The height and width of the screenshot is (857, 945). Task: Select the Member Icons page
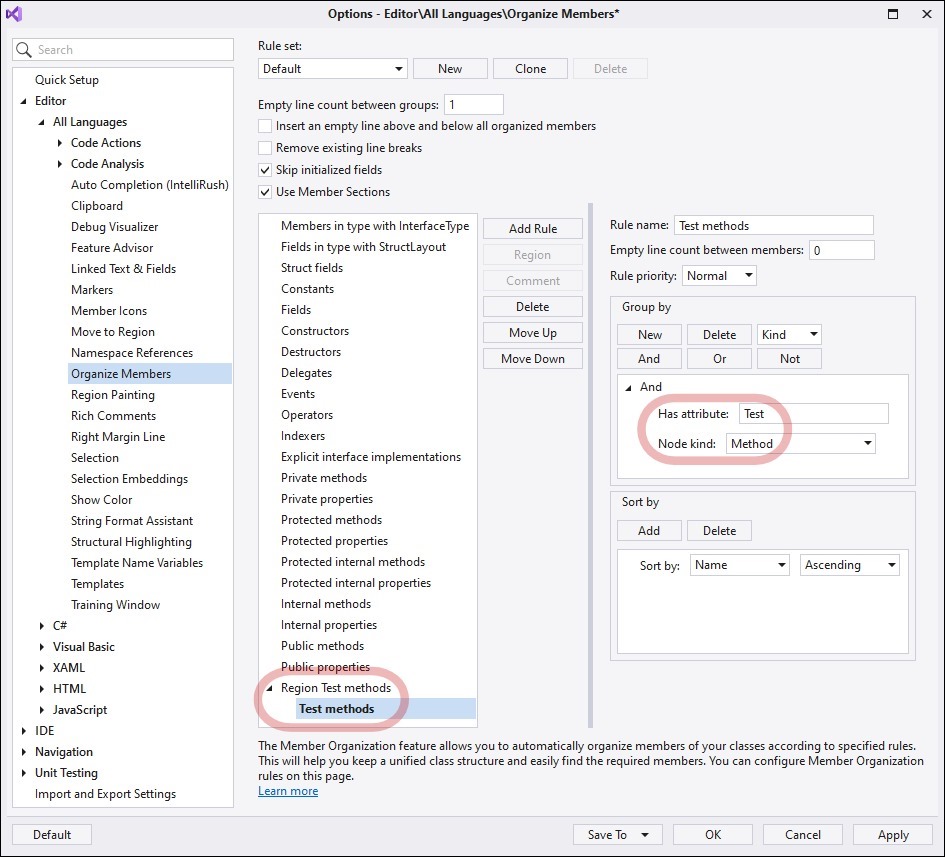coord(108,310)
